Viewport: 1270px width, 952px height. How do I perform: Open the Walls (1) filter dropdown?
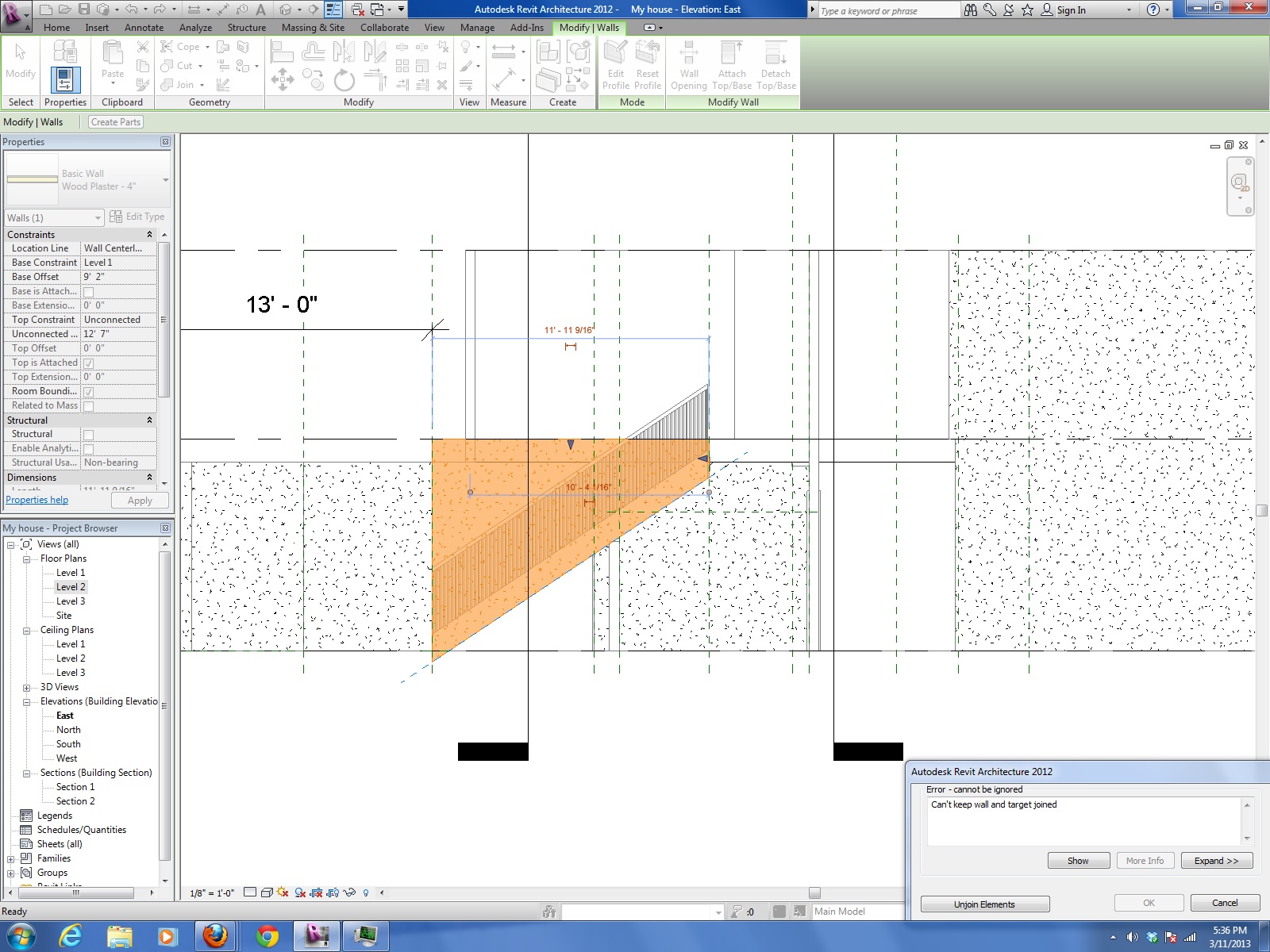pyautogui.click(x=54, y=217)
